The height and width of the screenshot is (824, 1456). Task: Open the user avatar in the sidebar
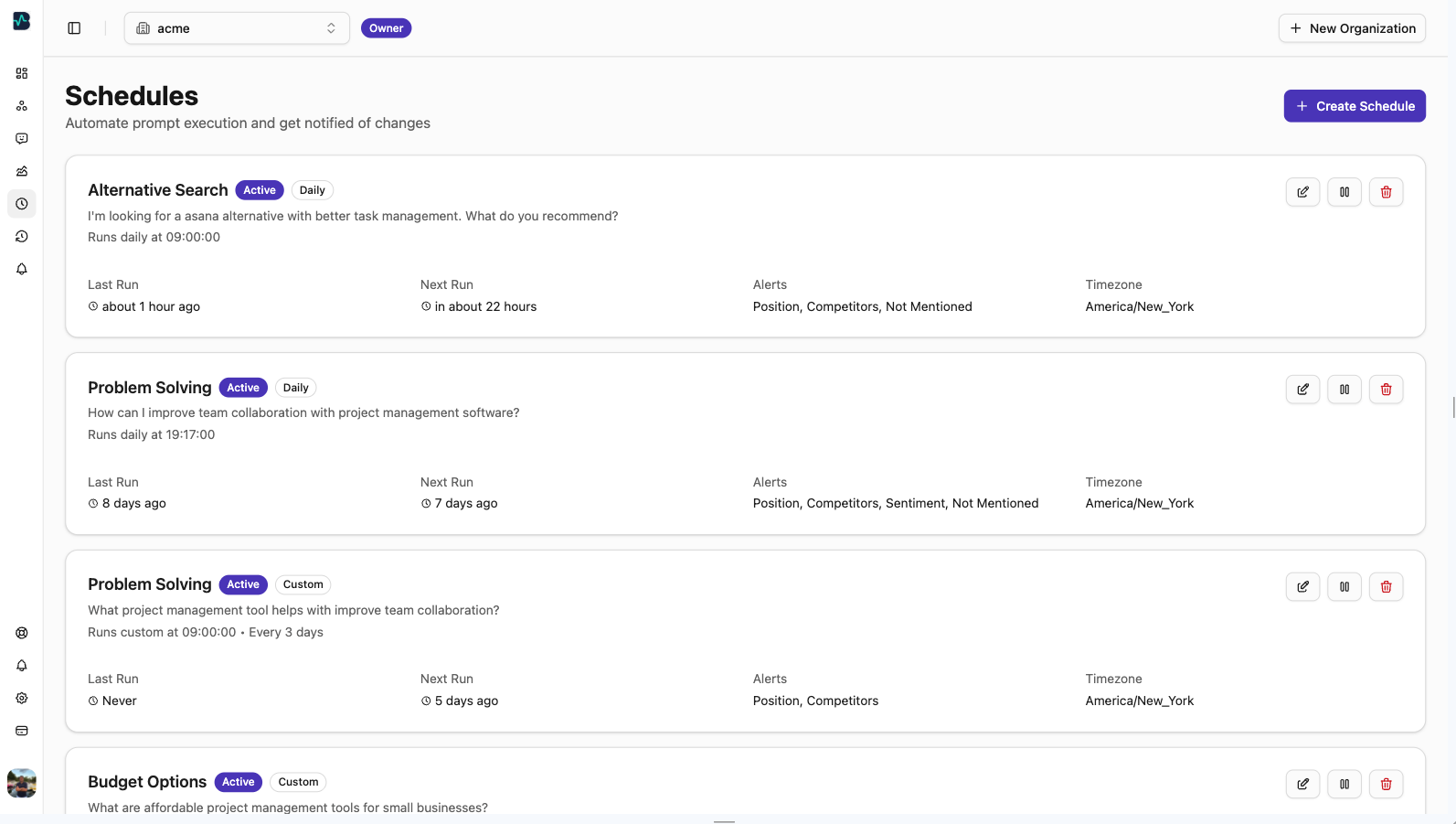tap(22, 783)
